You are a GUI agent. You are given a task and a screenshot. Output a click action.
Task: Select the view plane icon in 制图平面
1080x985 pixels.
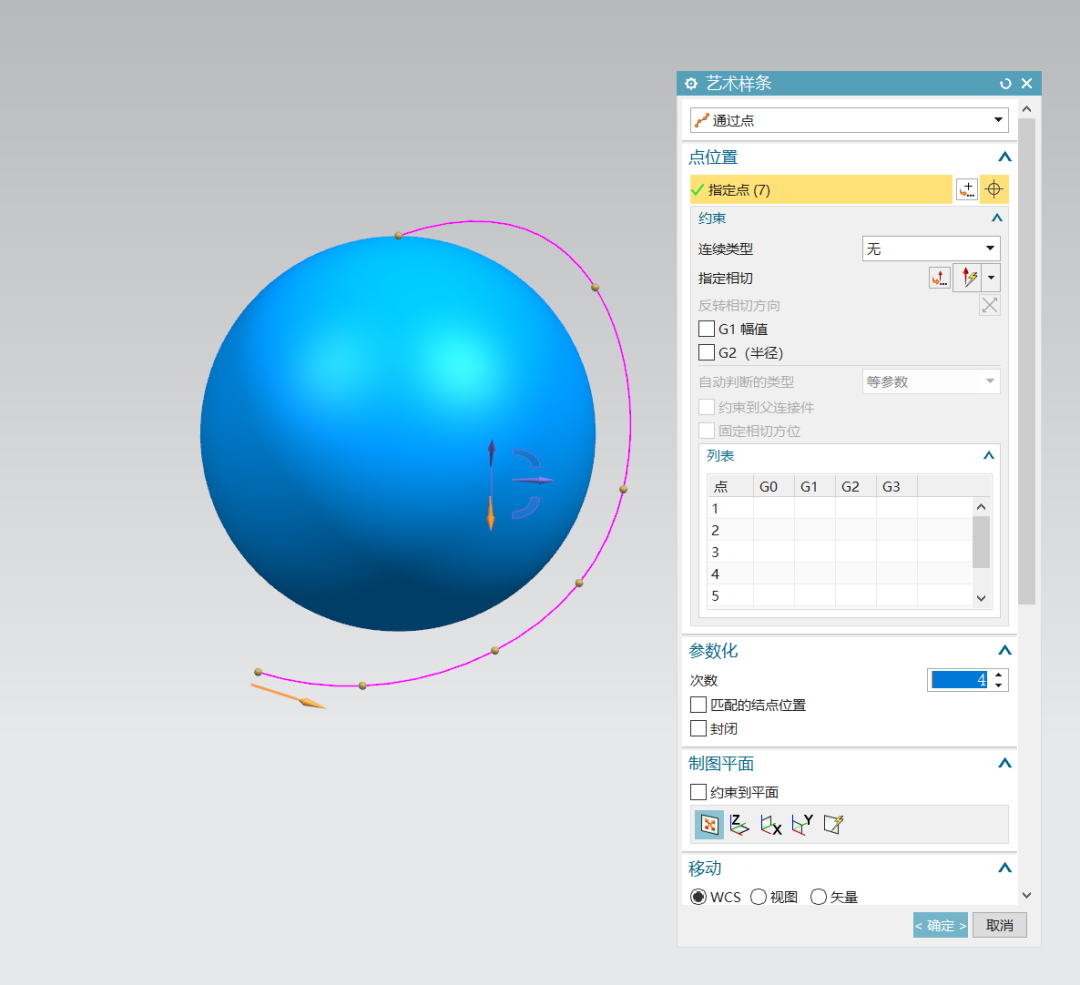click(709, 825)
